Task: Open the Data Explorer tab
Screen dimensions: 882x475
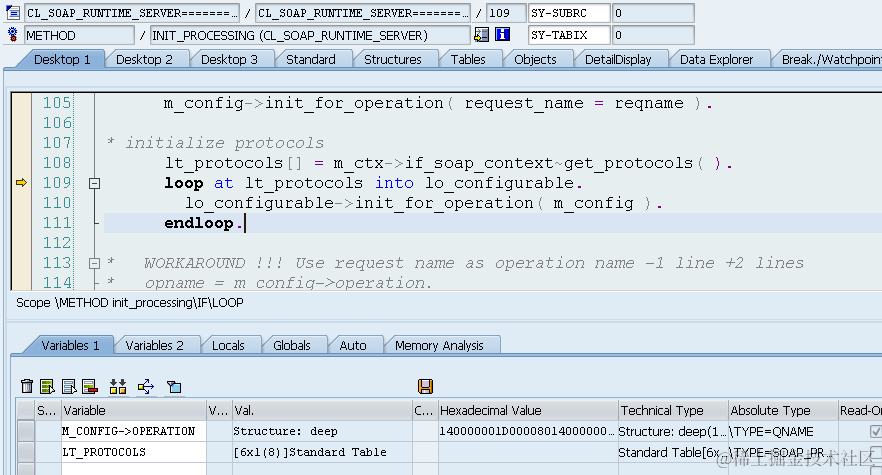Action: click(x=716, y=60)
